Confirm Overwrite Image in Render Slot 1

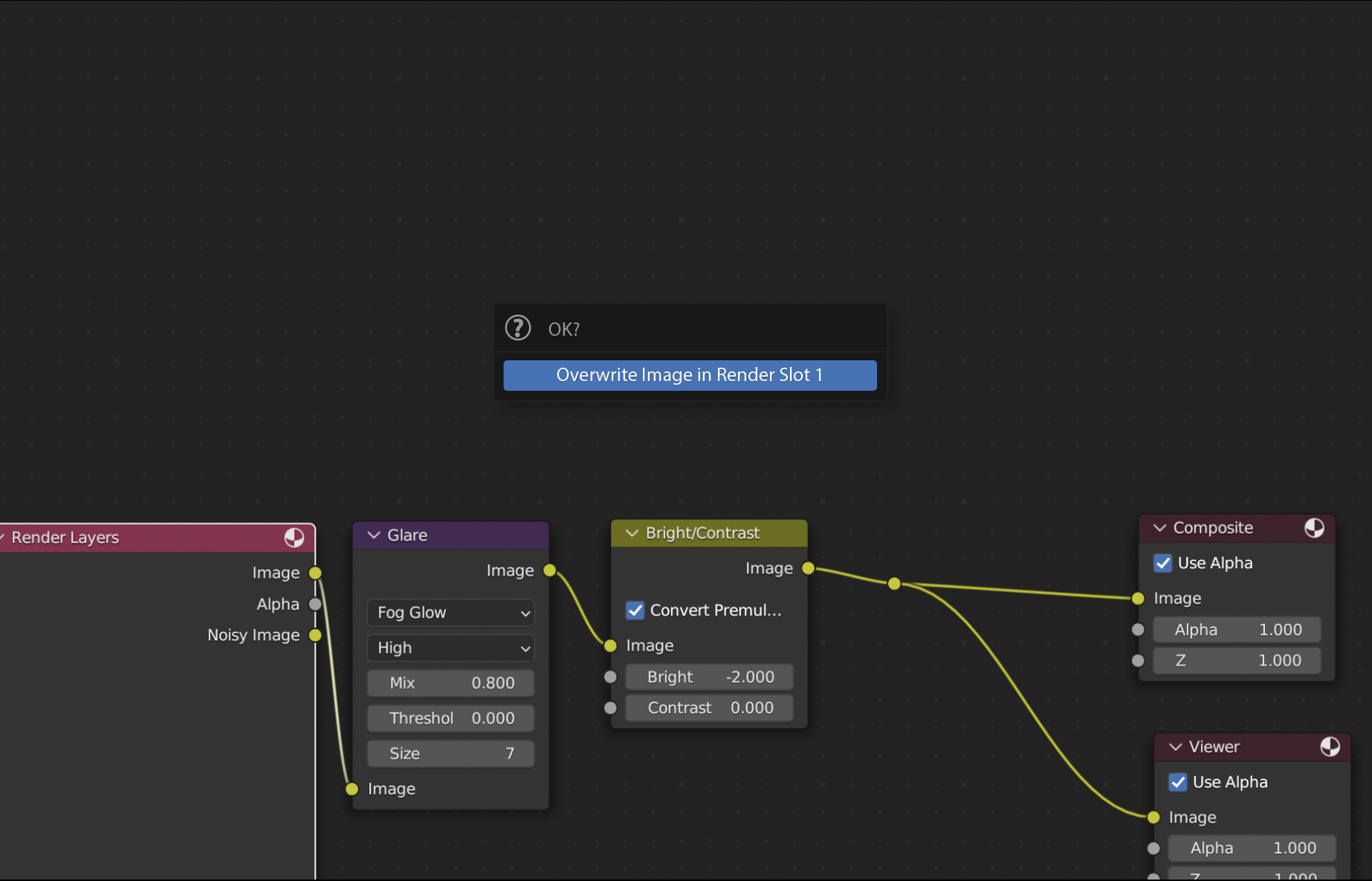(690, 375)
